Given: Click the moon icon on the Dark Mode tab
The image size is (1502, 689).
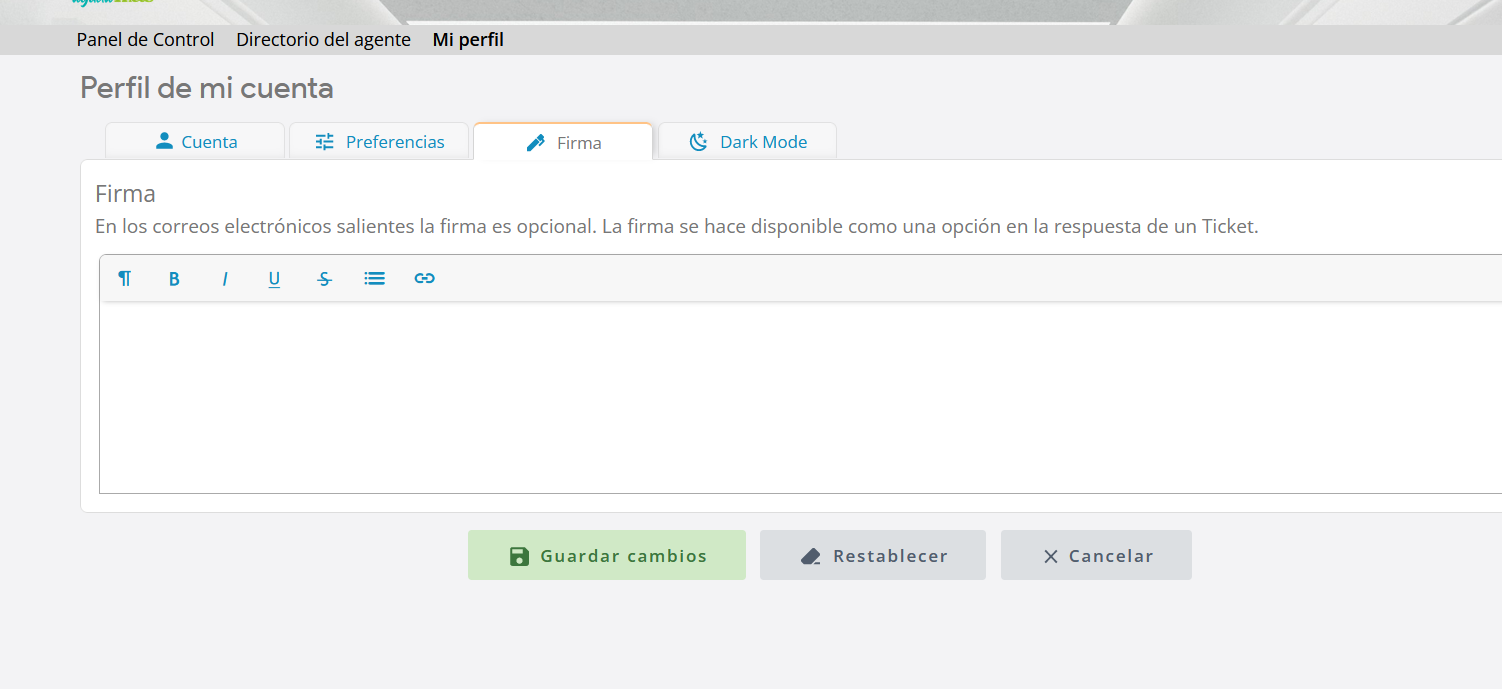Looking at the screenshot, I should 699,142.
